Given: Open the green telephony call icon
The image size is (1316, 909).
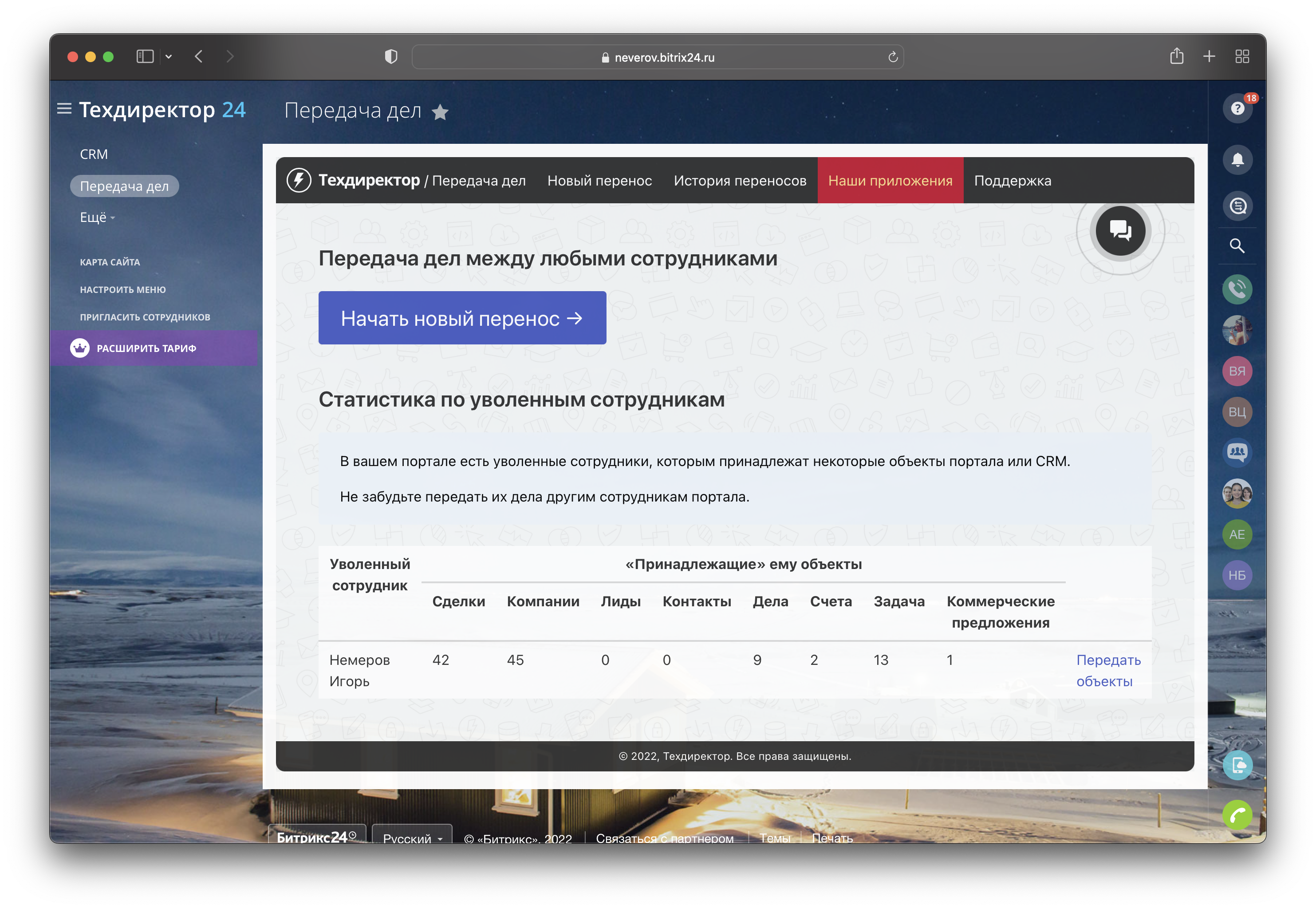Looking at the screenshot, I should coord(1237,289).
